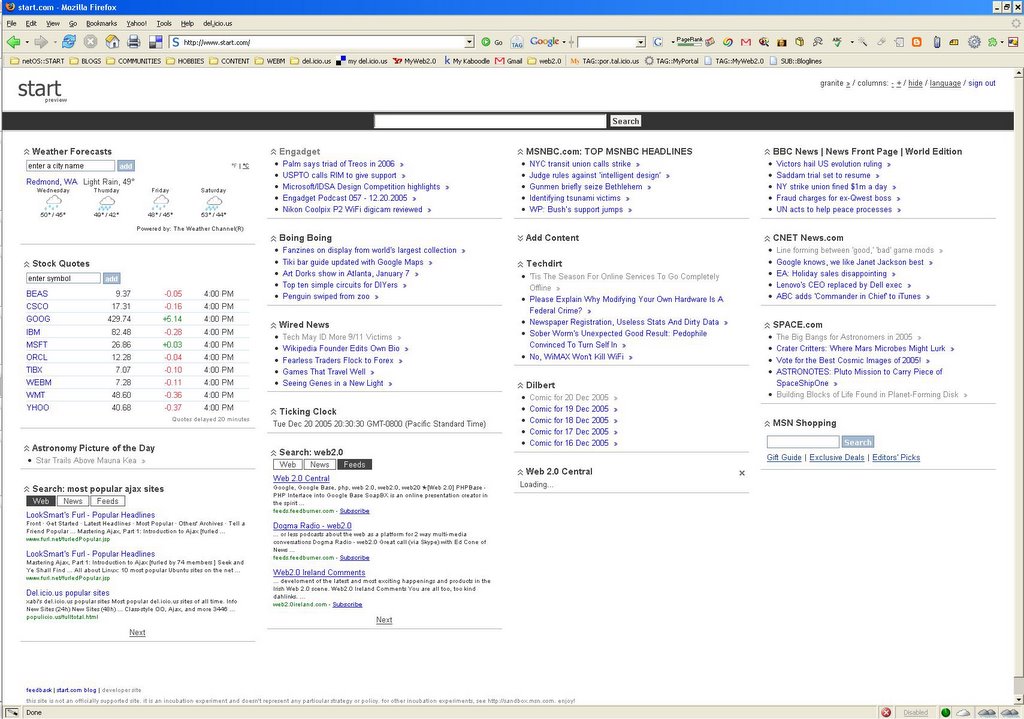Open the My Kaboodle bookmark
This screenshot has width=1024, height=719.
coord(466,61)
